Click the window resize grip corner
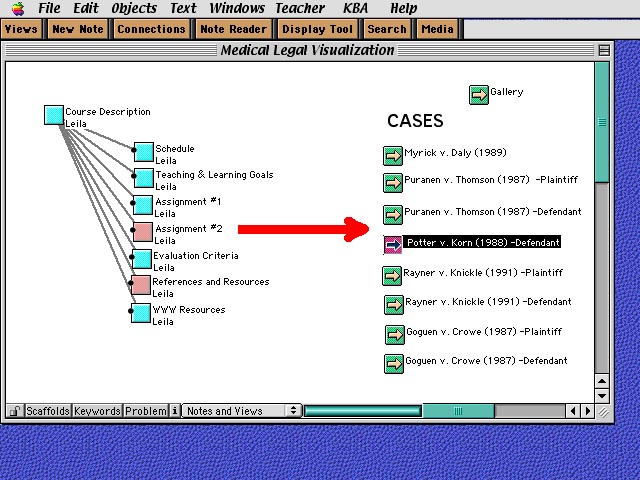640x480 pixels. (603, 411)
